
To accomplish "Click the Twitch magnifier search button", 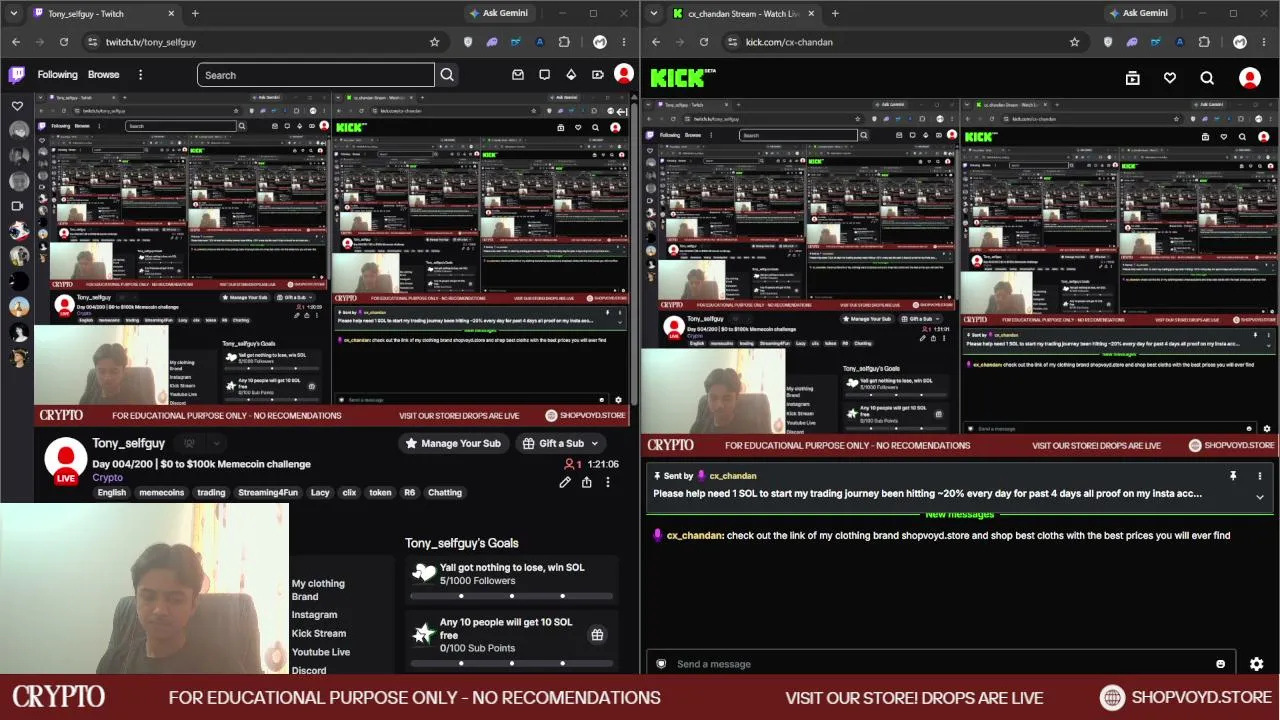I will point(447,75).
